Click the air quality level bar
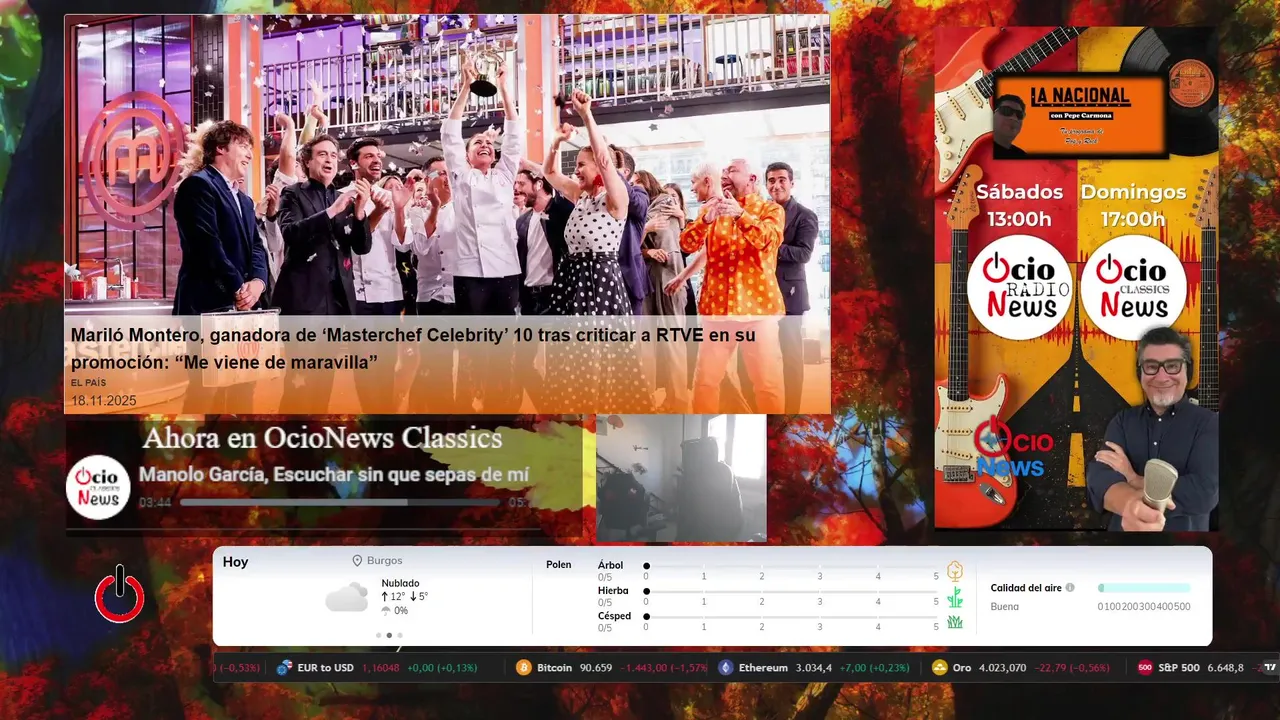 1144,588
